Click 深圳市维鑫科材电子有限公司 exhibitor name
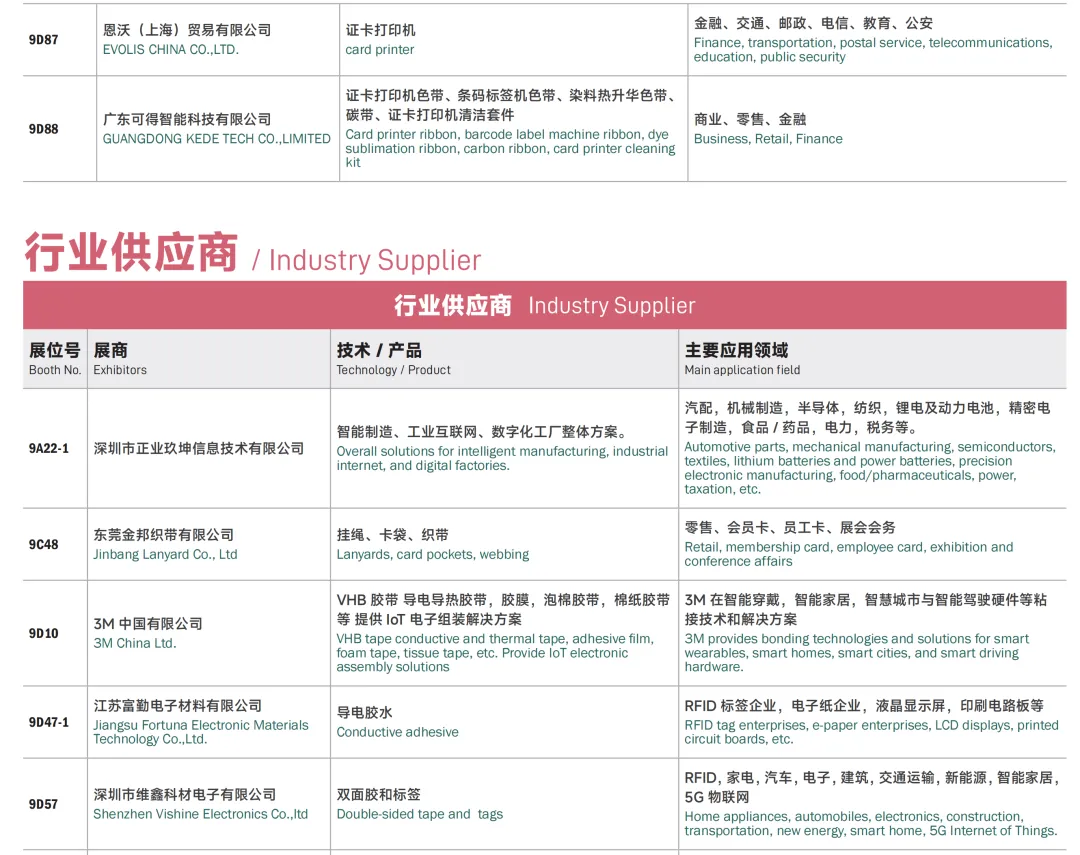This screenshot has width=1080, height=855. 185,794
